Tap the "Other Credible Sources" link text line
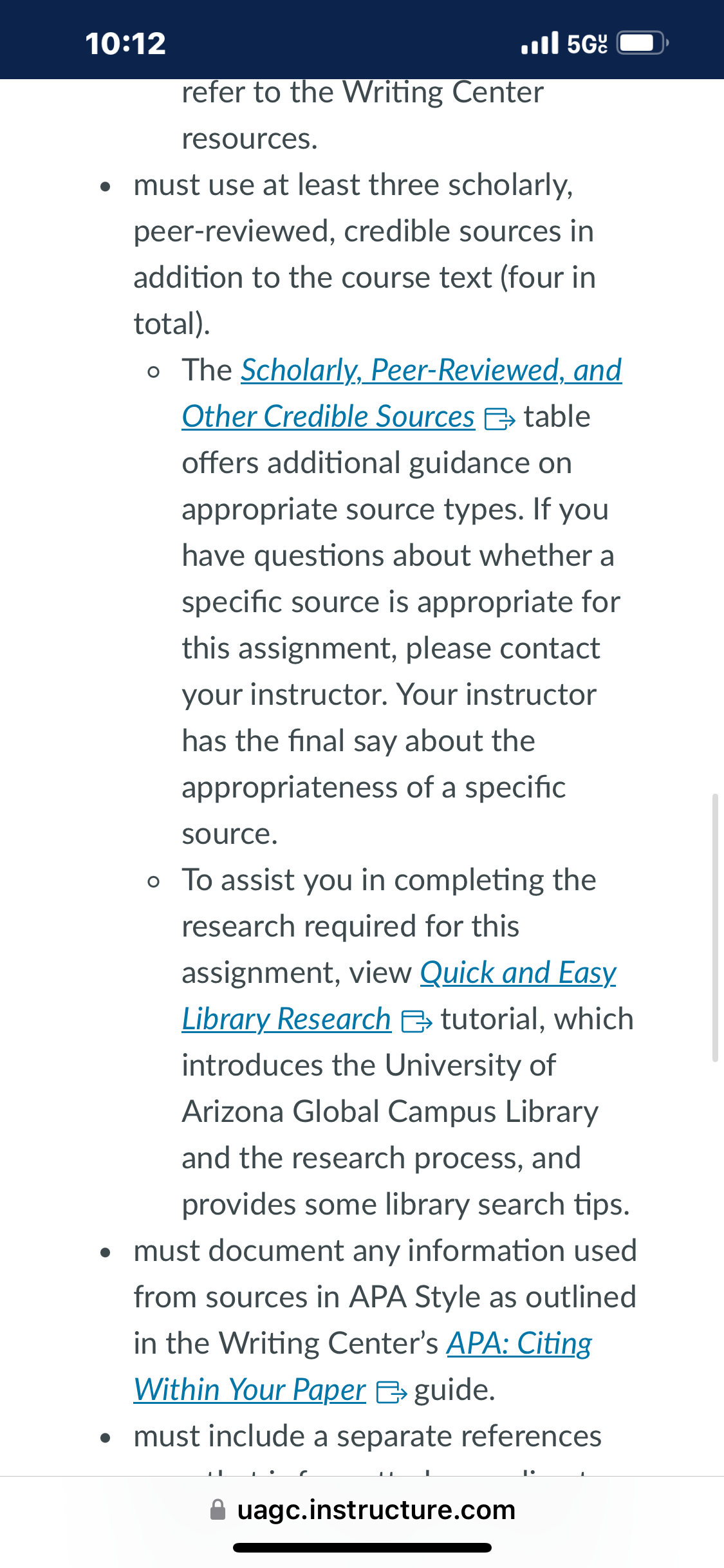This screenshot has height=1568, width=724. coord(328,417)
